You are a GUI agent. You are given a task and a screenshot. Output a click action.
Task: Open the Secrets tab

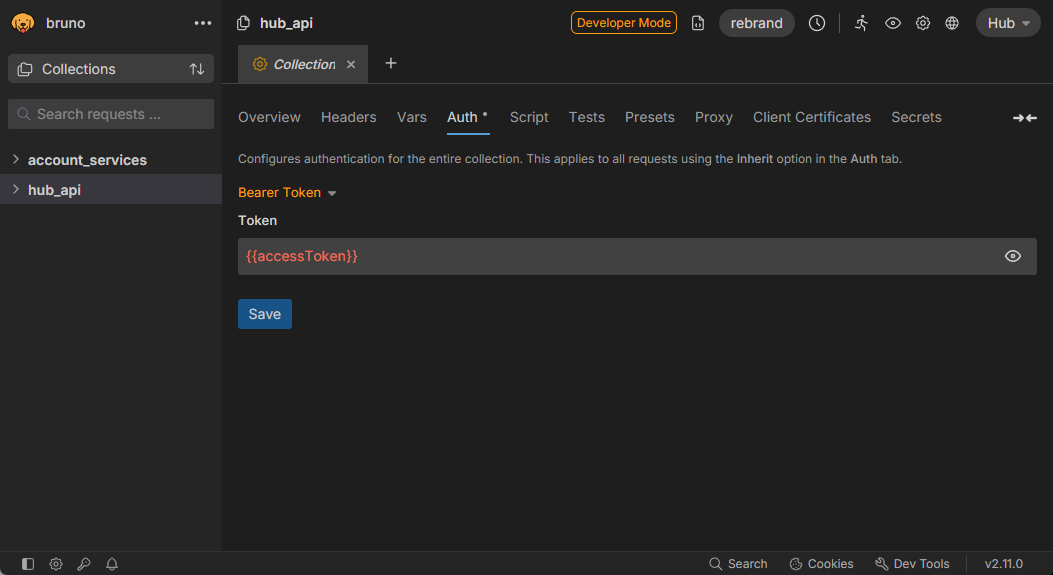(x=916, y=117)
